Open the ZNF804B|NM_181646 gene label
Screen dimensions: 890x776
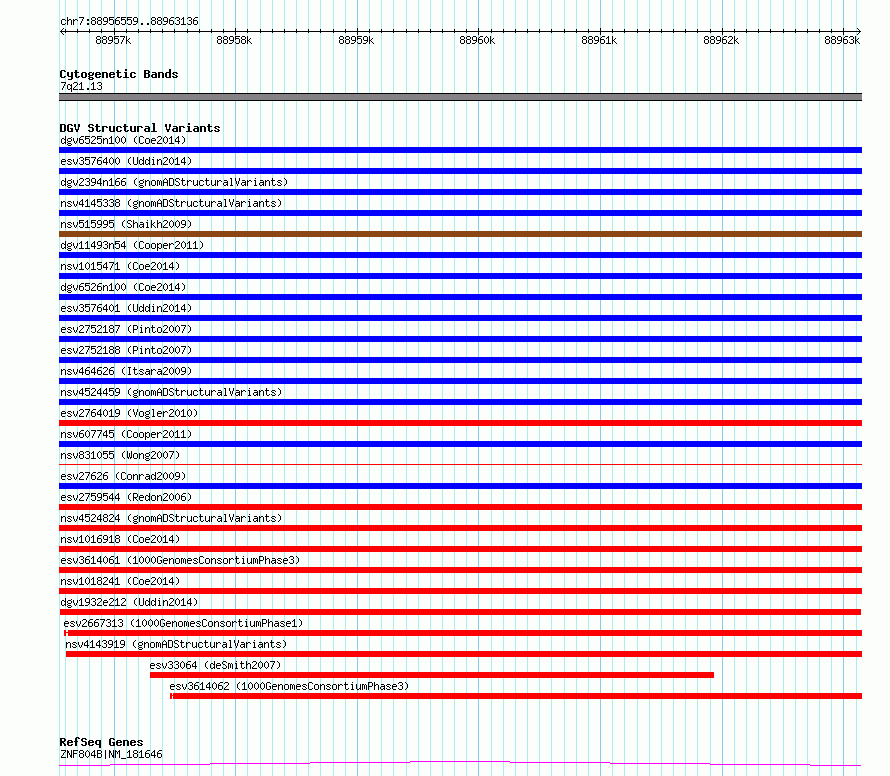pos(111,754)
